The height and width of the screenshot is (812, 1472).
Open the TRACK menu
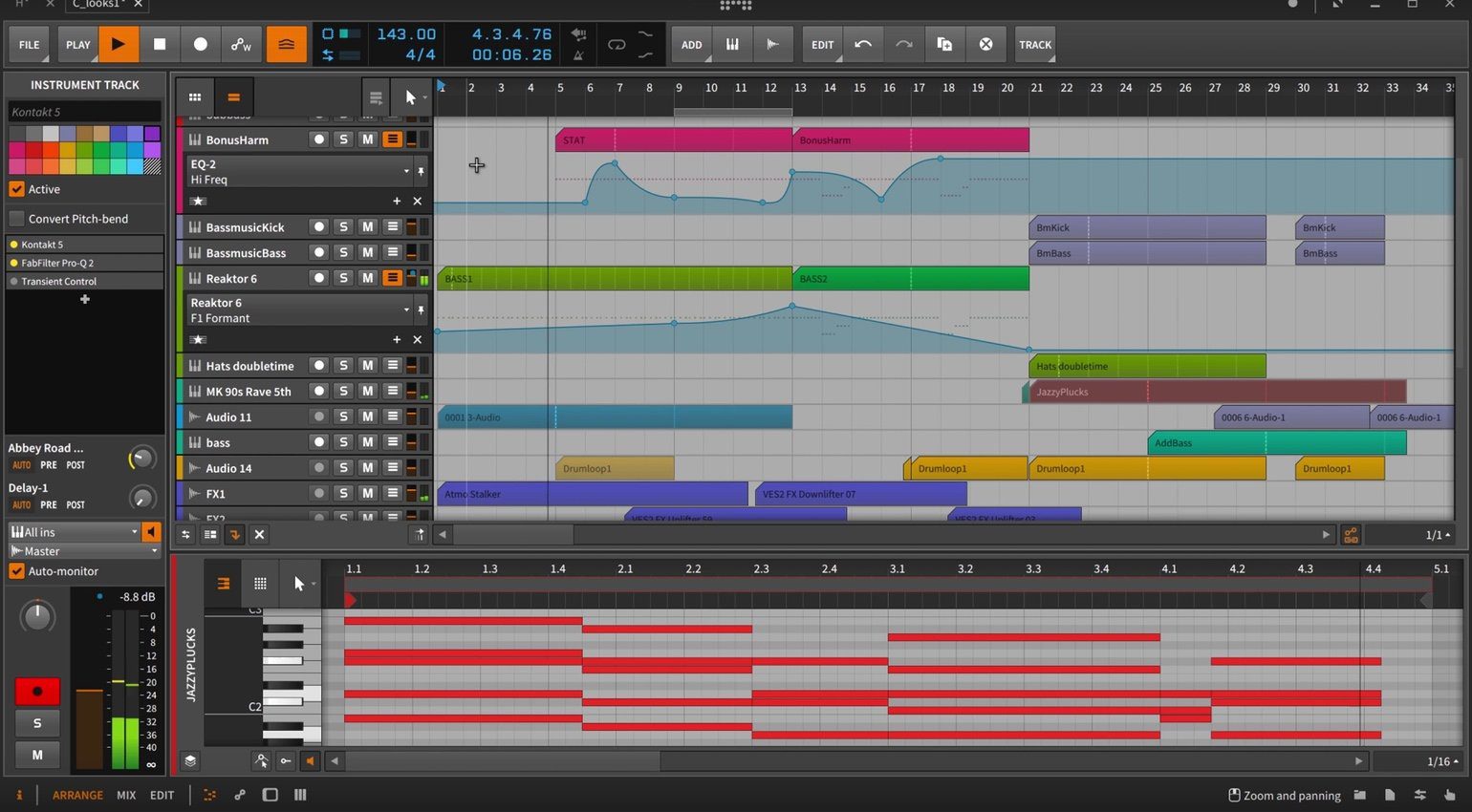click(x=1034, y=44)
